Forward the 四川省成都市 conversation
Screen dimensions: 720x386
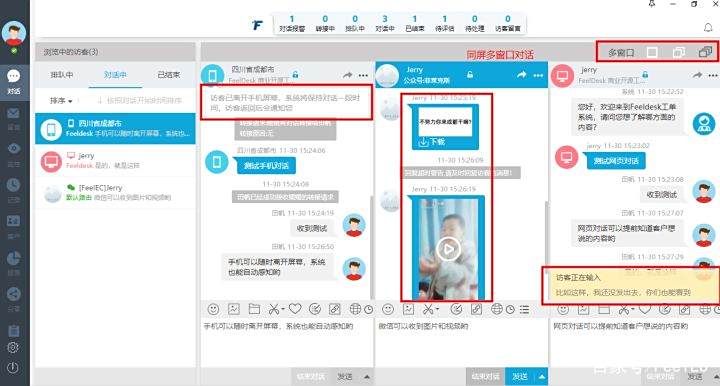point(347,75)
